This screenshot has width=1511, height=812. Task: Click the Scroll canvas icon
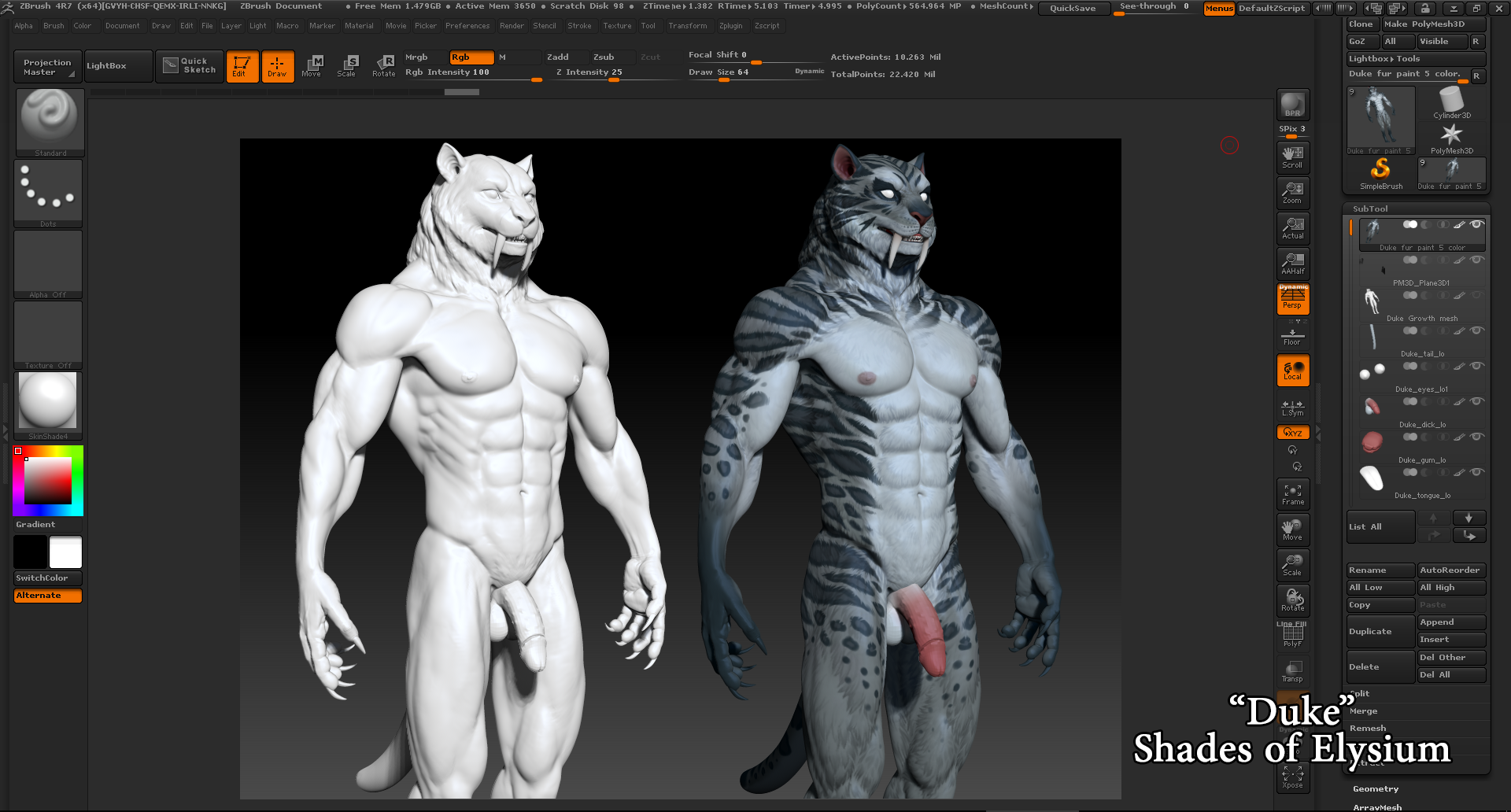(x=1293, y=157)
